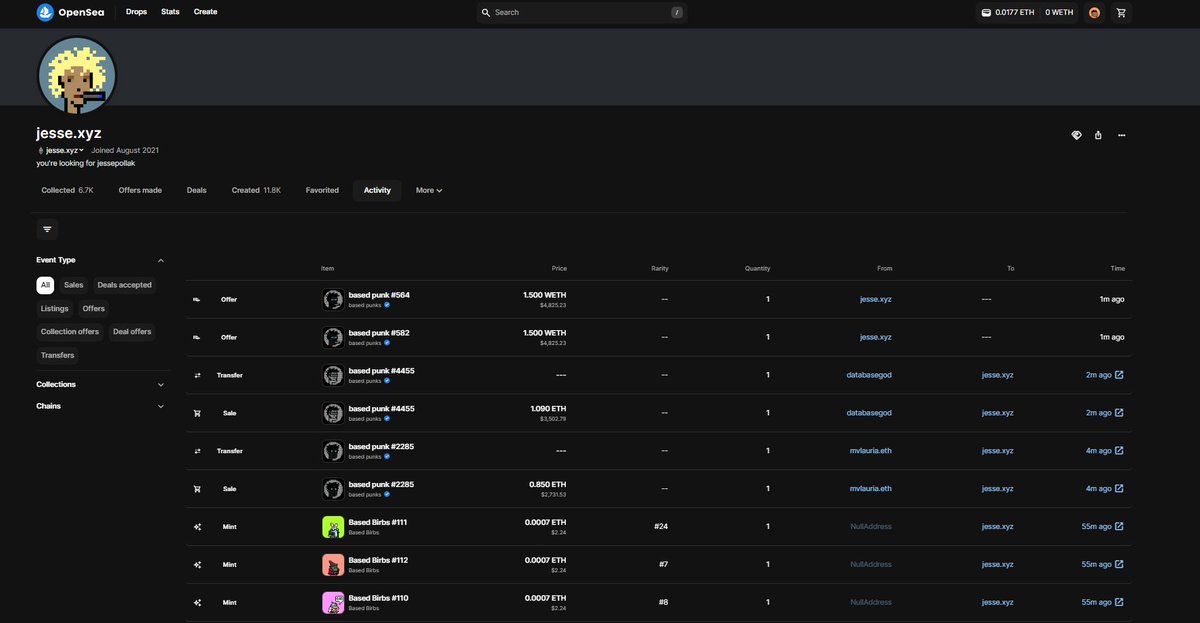The width and height of the screenshot is (1200, 623).
Task: Click the 1.090 ETH sale price
Action: (x=548, y=408)
